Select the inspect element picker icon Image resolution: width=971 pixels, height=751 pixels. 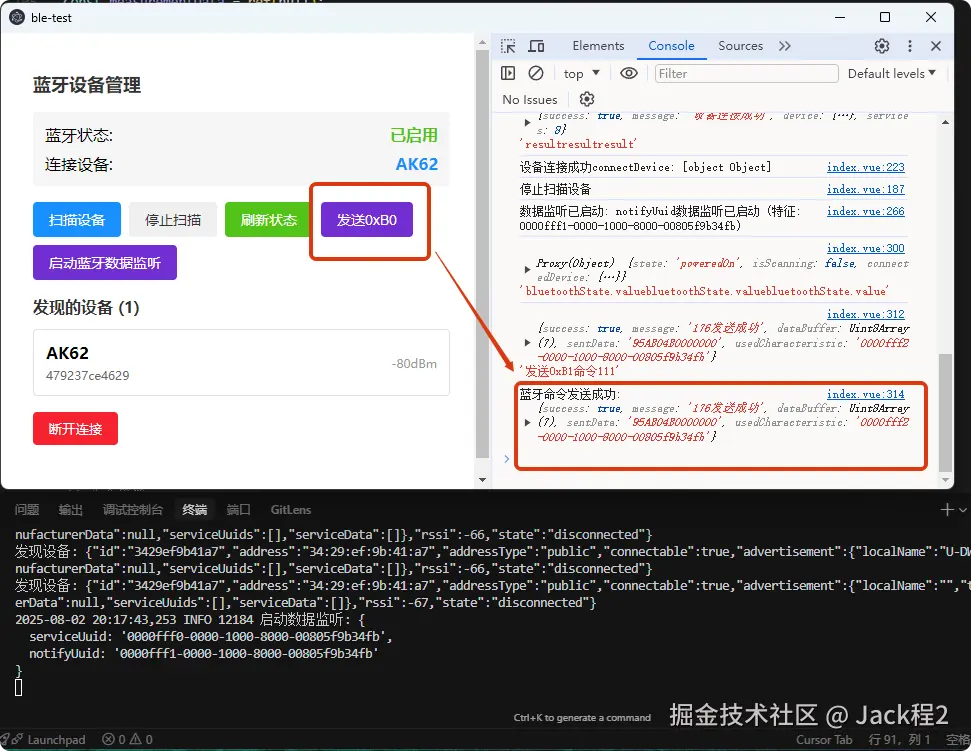[508, 46]
